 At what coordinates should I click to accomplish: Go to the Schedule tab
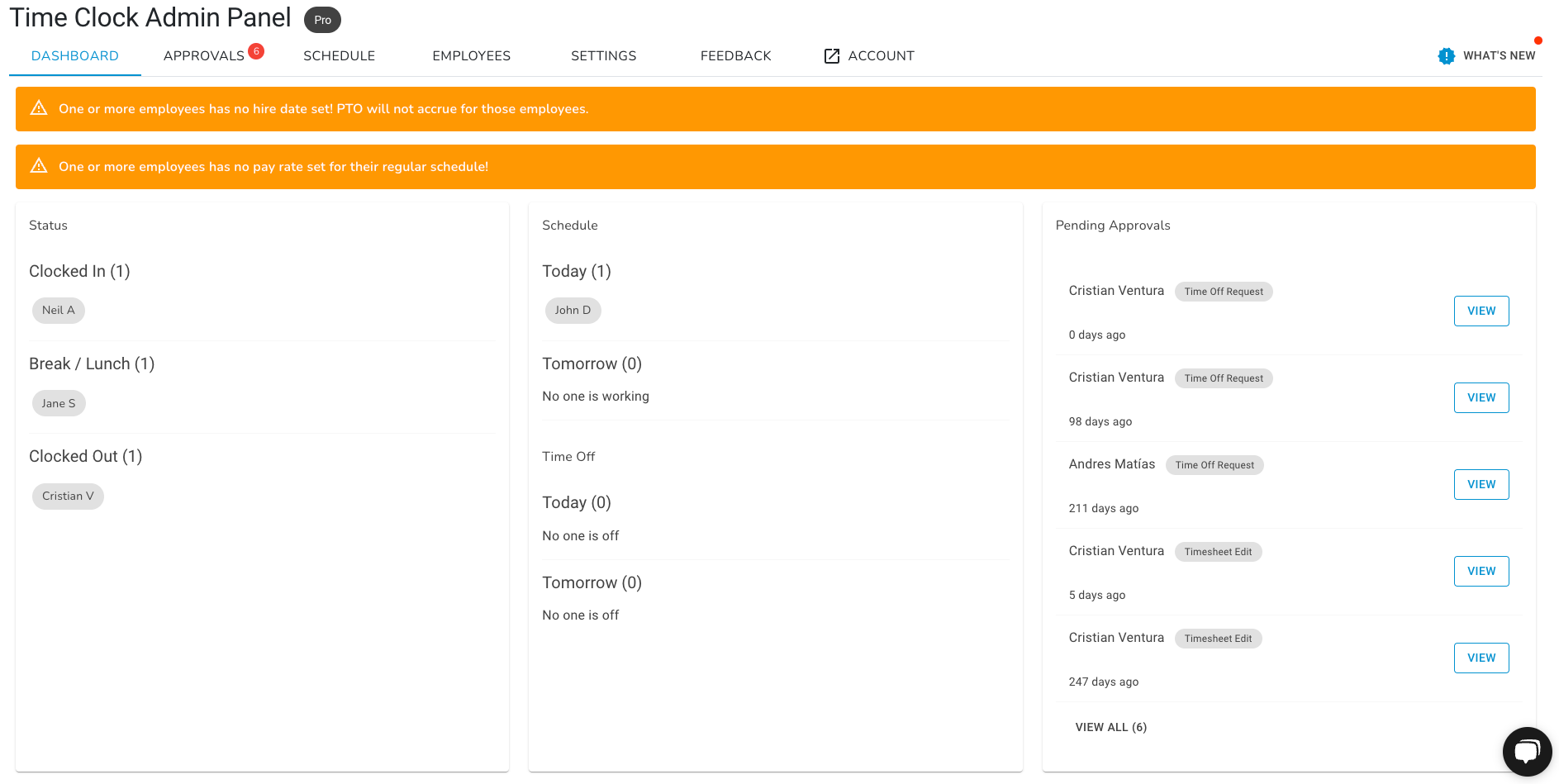(x=339, y=56)
